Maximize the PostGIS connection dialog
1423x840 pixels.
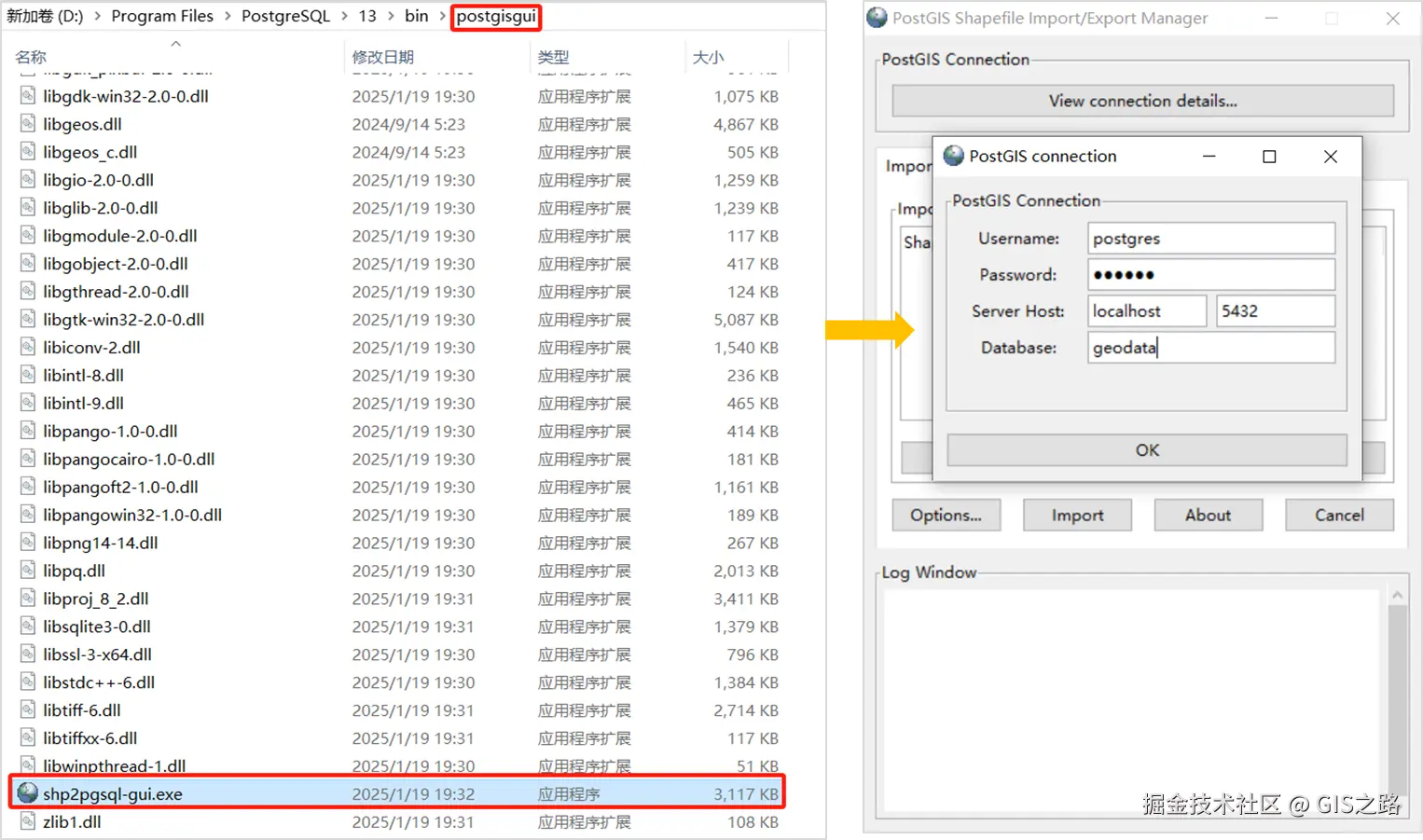1269,157
